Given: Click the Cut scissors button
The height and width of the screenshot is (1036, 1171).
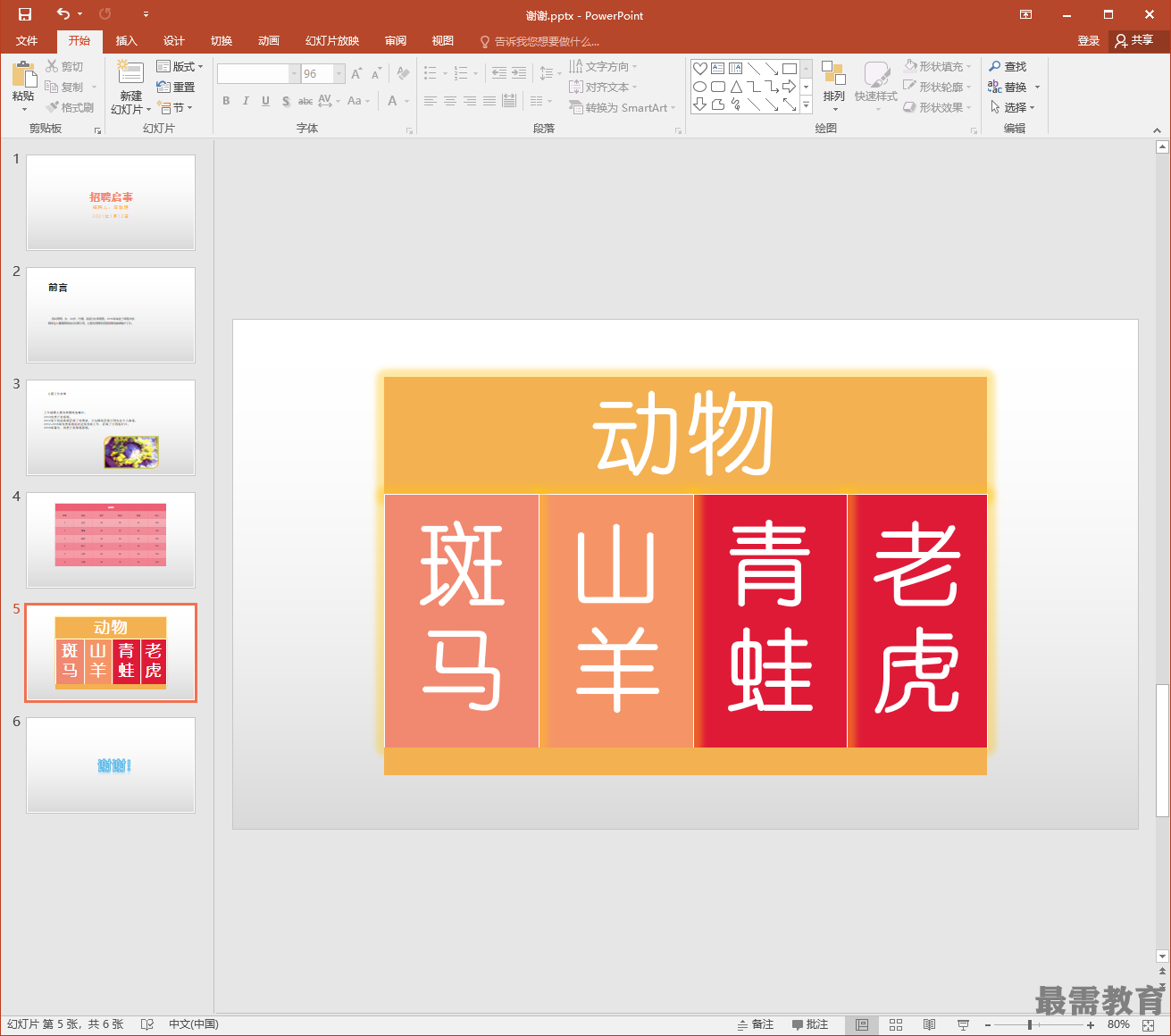Looking at the screenshot, I should 65,67.
